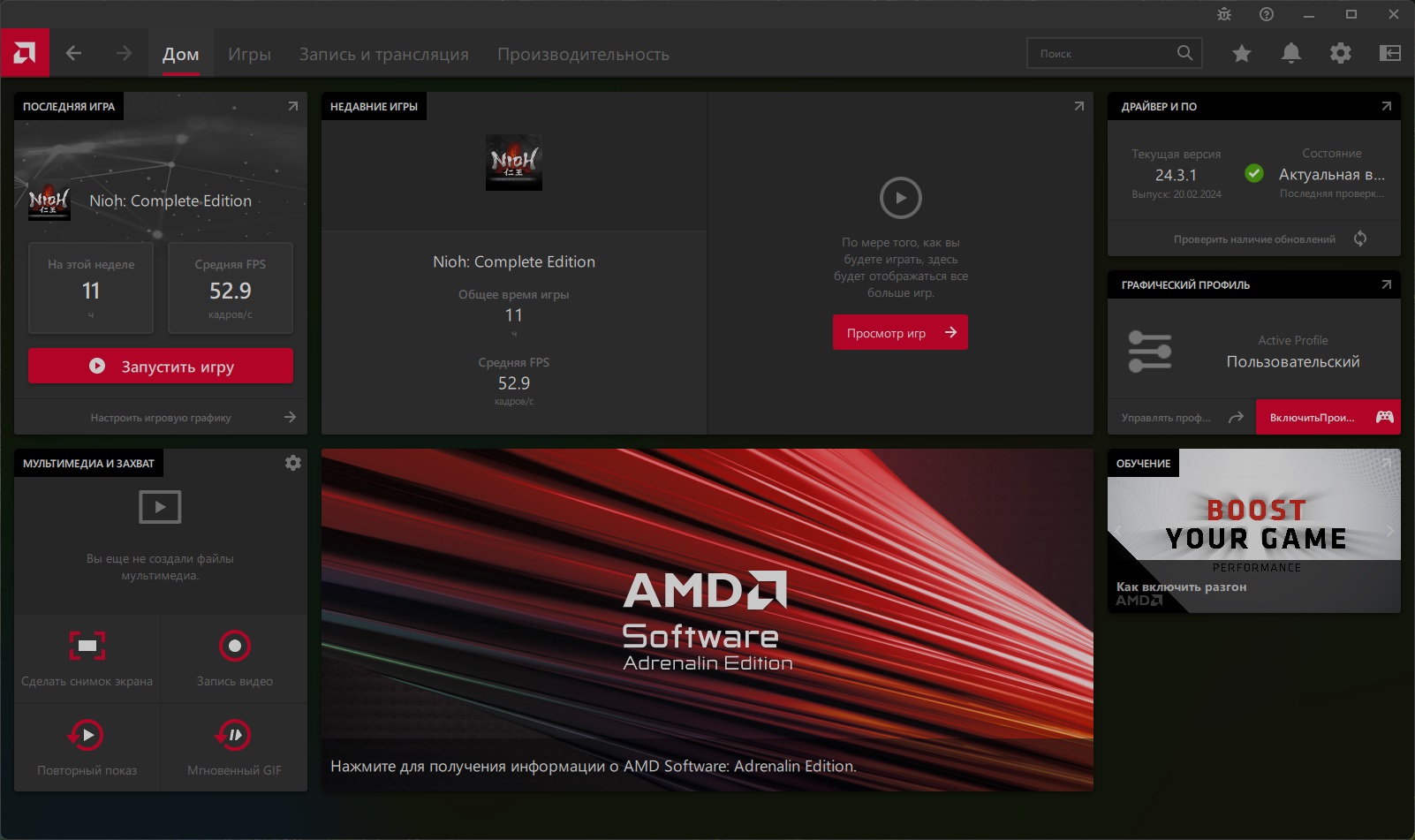Click the media placeholder play icon
The height and width of the screenshot is (840, 1415).
(x=160, y=507)
